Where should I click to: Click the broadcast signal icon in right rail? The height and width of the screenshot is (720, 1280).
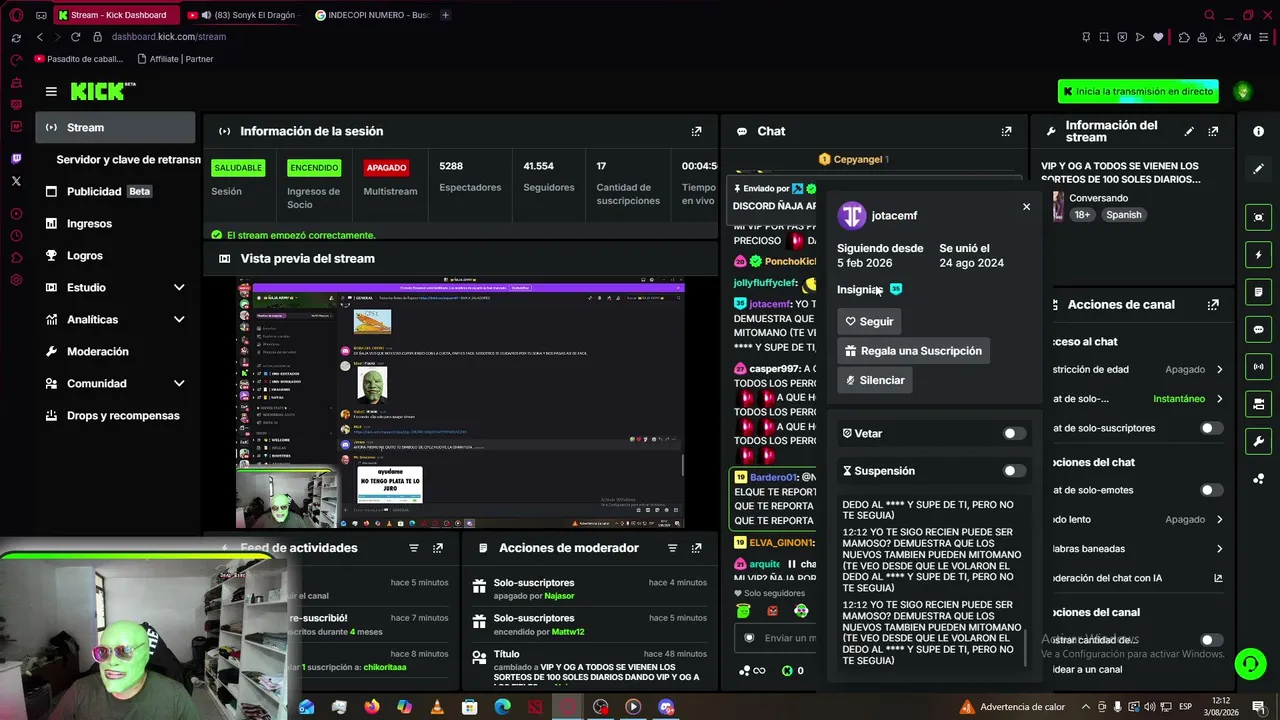pyautogui.click(x=1258, y=366)
